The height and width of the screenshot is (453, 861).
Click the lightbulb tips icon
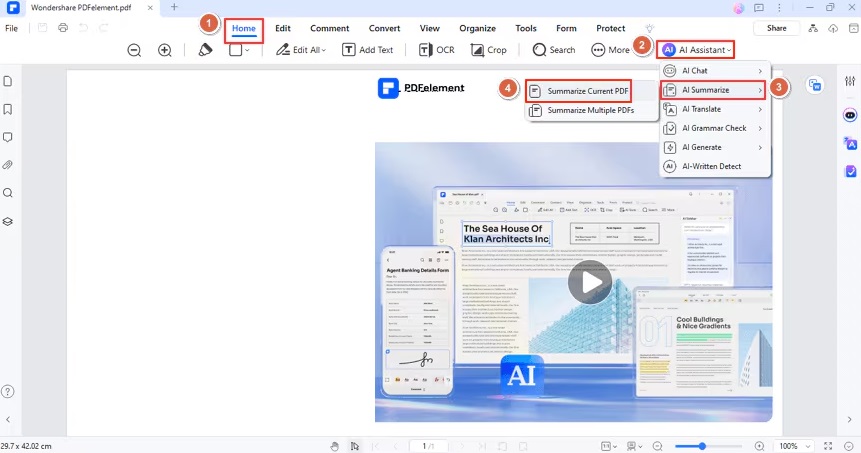[x=650, y=29]
